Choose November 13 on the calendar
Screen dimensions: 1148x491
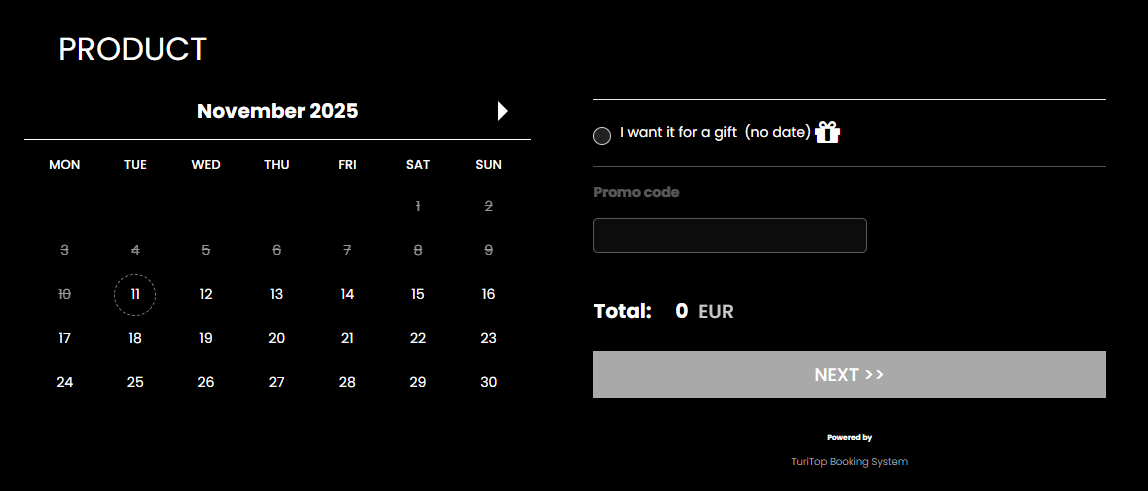coord(277,294)
